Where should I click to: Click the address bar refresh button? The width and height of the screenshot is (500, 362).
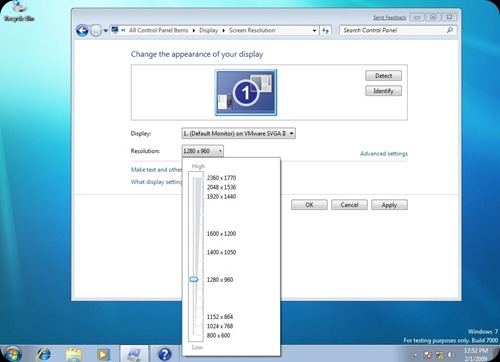pos(325,31)
